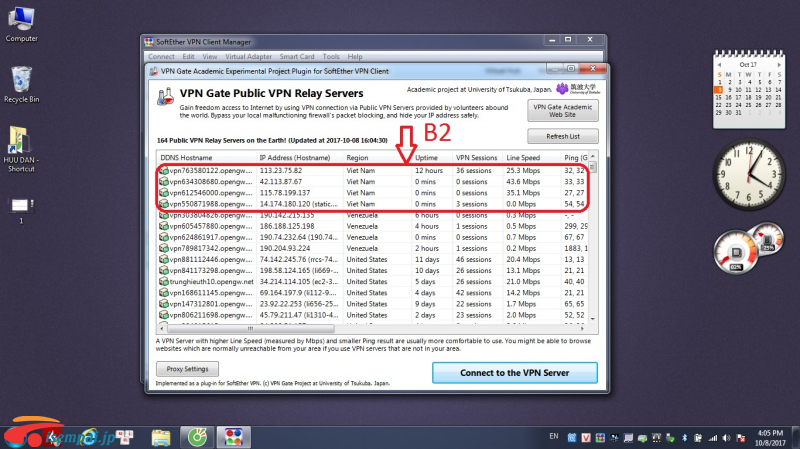Image resolution: width=800 pixels, height=449 pixels.
Task: Open Smart Card menu in VPN Client Manager
Action: [x=297, y=57]
